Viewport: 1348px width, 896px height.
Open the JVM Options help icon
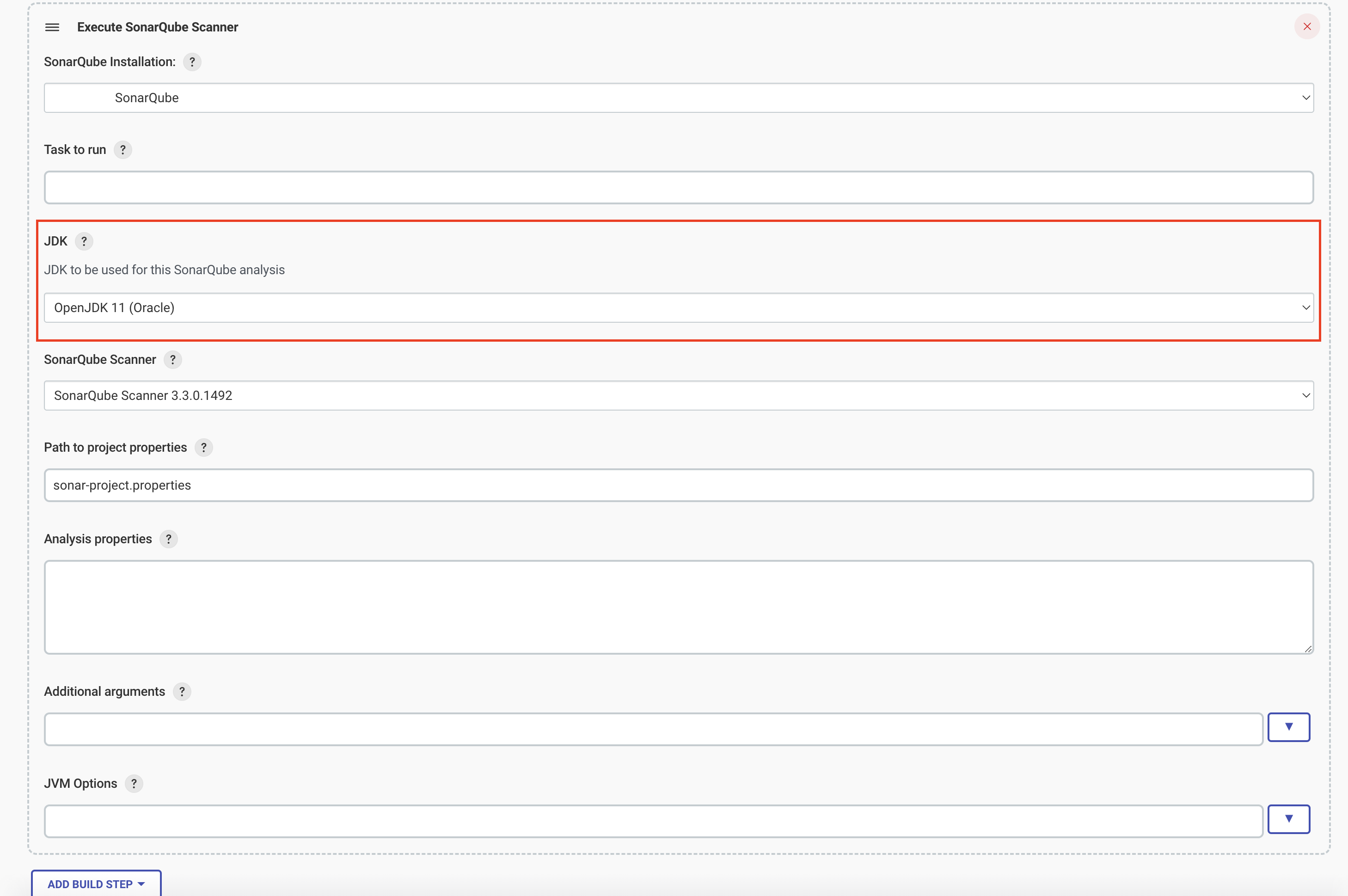coord(134,784)
